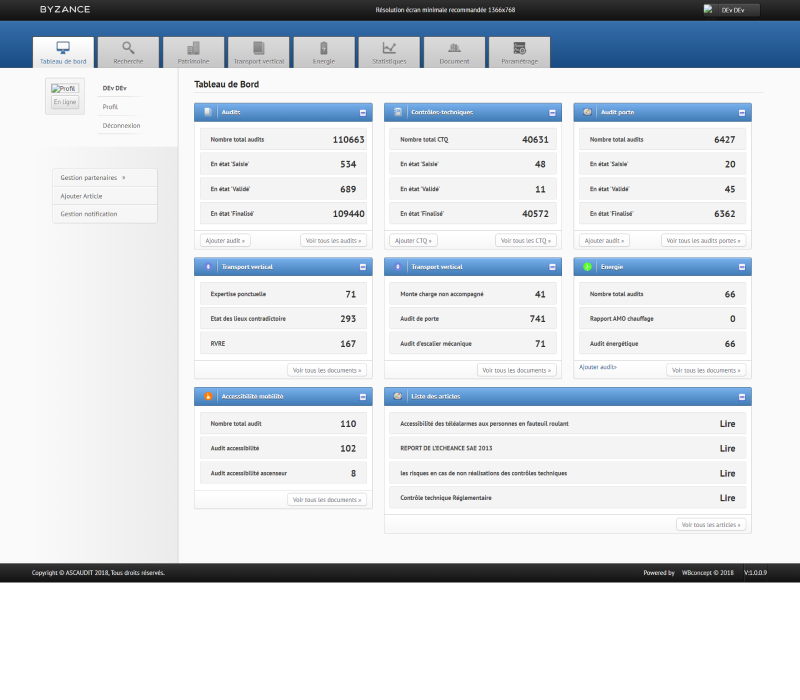Collapse the Liste des articles panel
The width and height of the screenshot is (800, 700).
coord(742,396)
